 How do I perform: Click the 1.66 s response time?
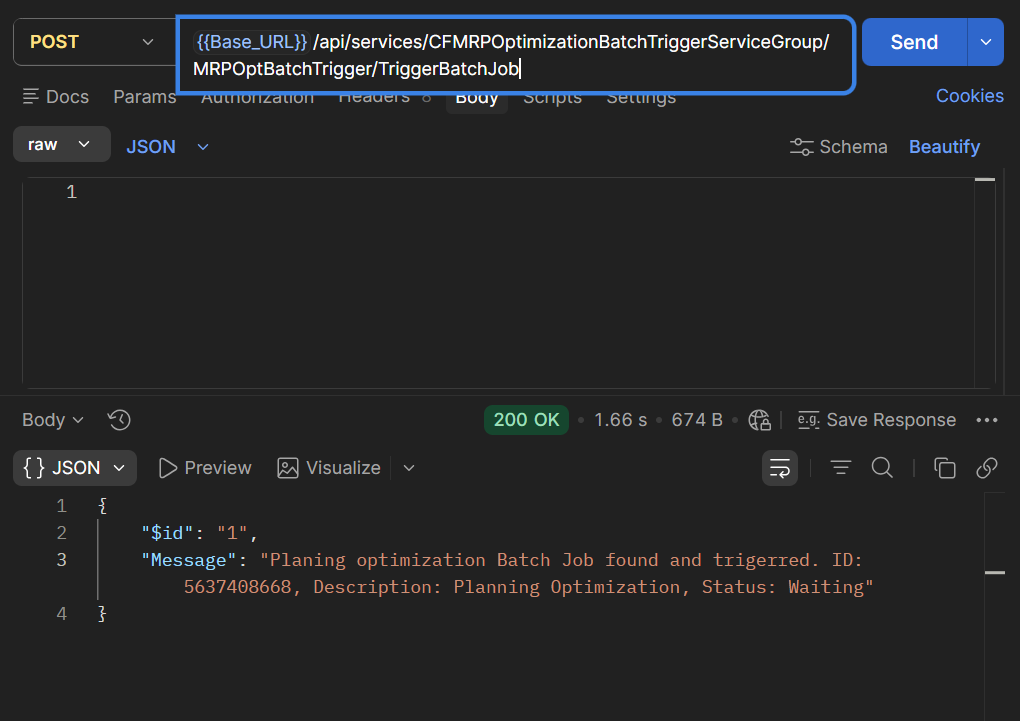point(621,420)
